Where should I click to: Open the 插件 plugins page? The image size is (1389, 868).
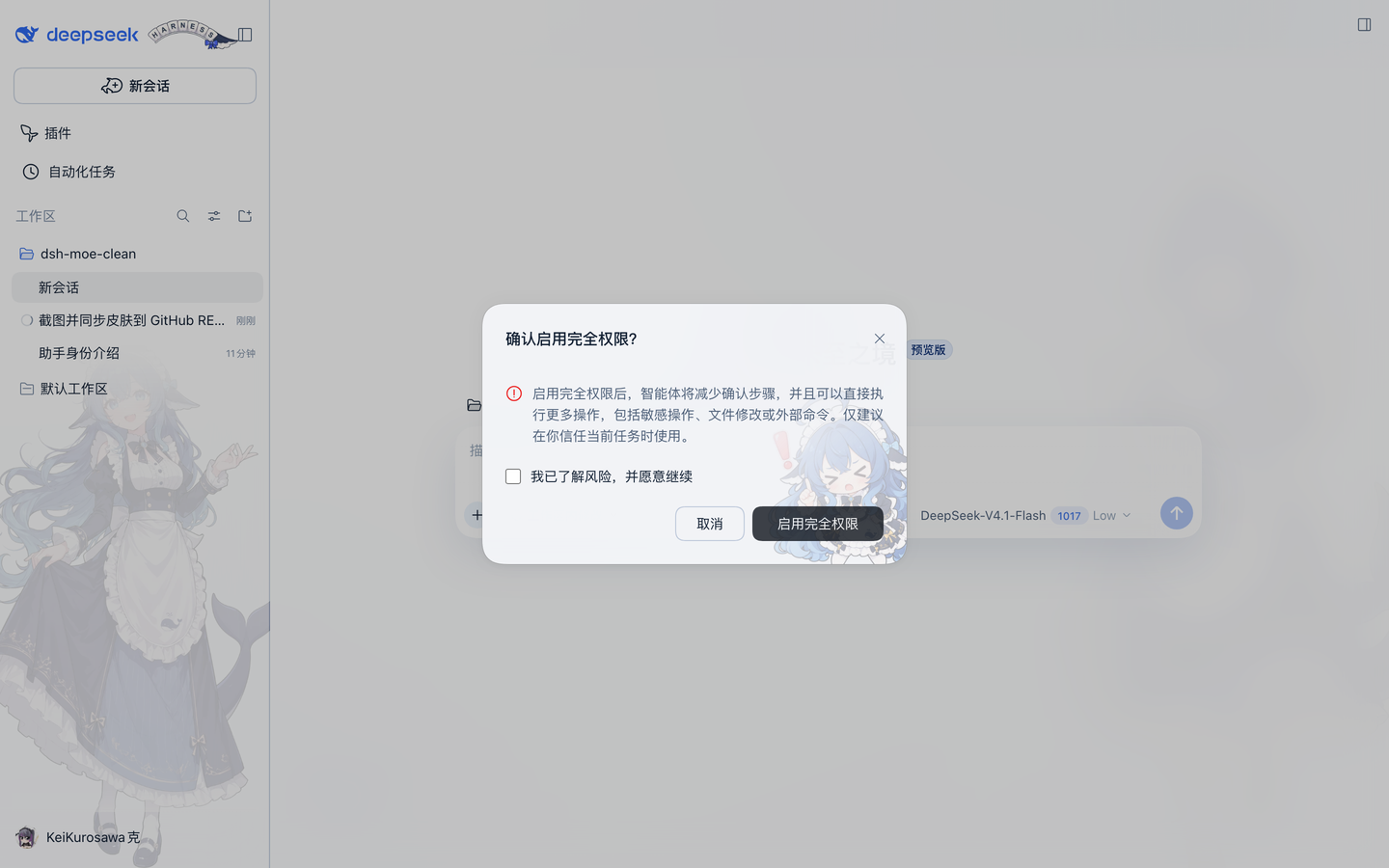tap(46, 133)
